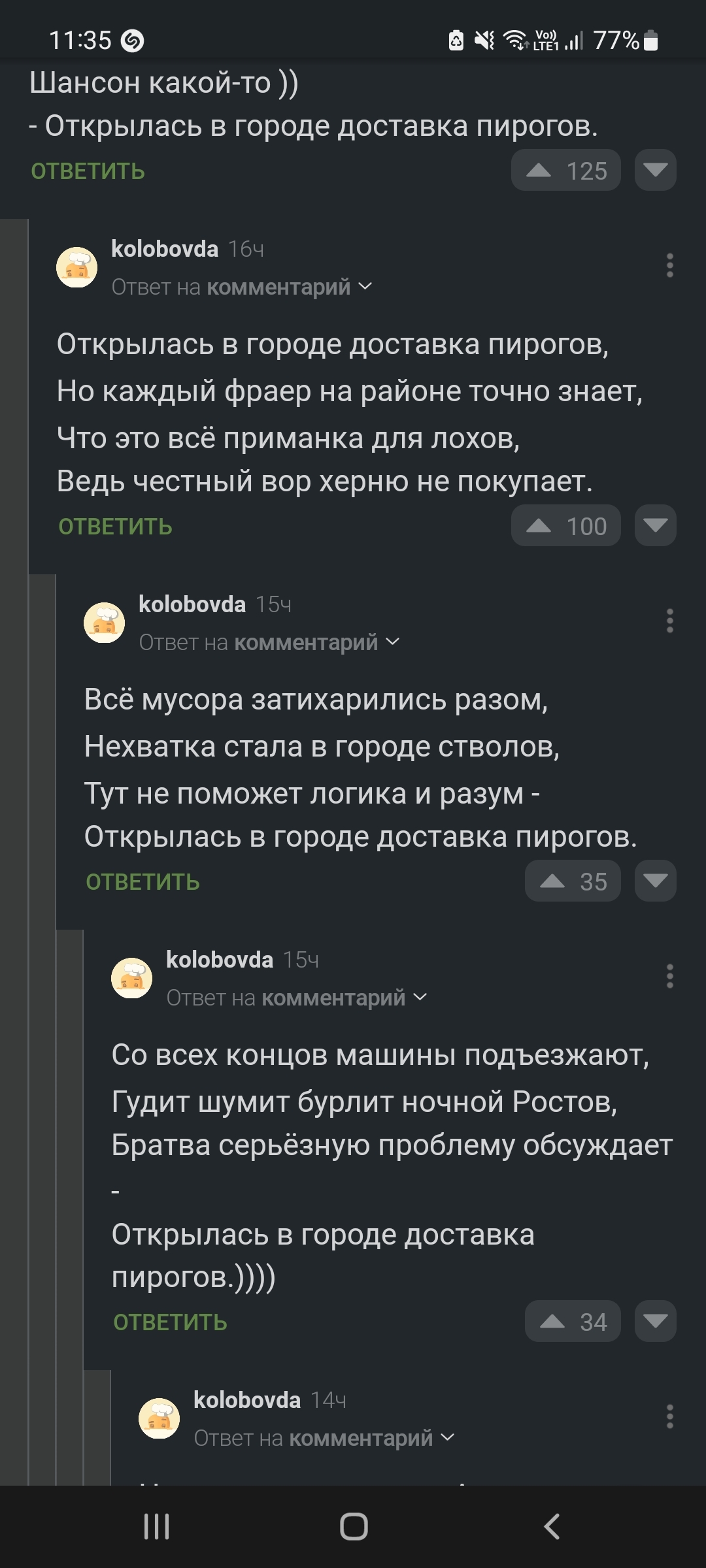Downvote the comment with 34 rating
Image resolution: width=706 pixels, height=1568 pixels.
coord(655,1322)
